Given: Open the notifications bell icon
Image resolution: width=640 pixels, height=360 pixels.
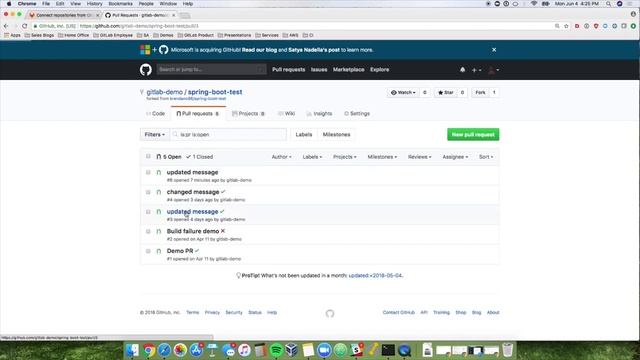Looking at the screenshot, I should point(462,70).
